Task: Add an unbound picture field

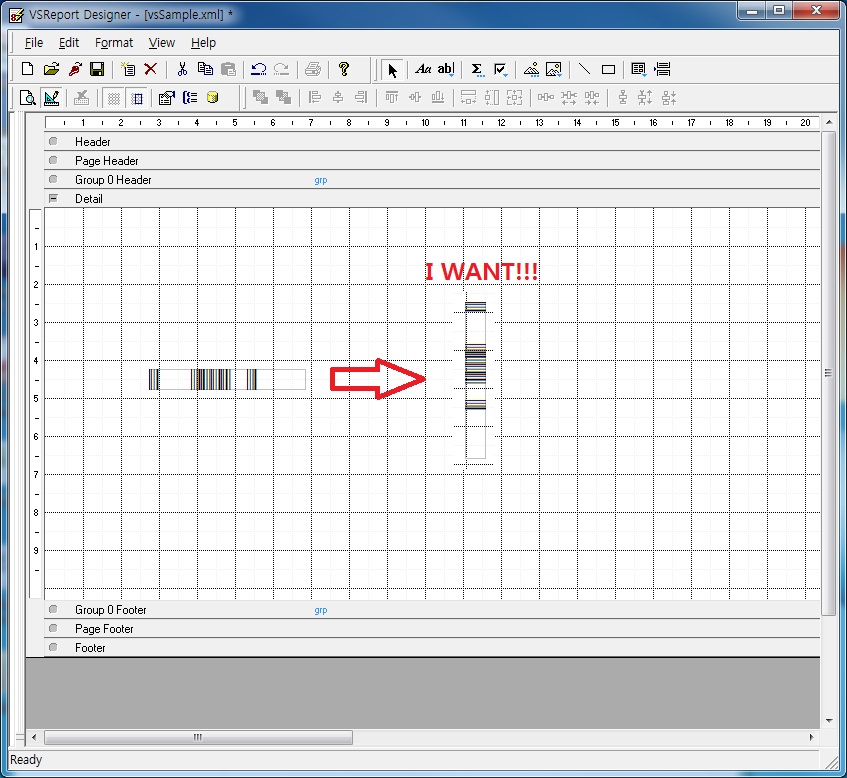Action: [x=531, y=69]
